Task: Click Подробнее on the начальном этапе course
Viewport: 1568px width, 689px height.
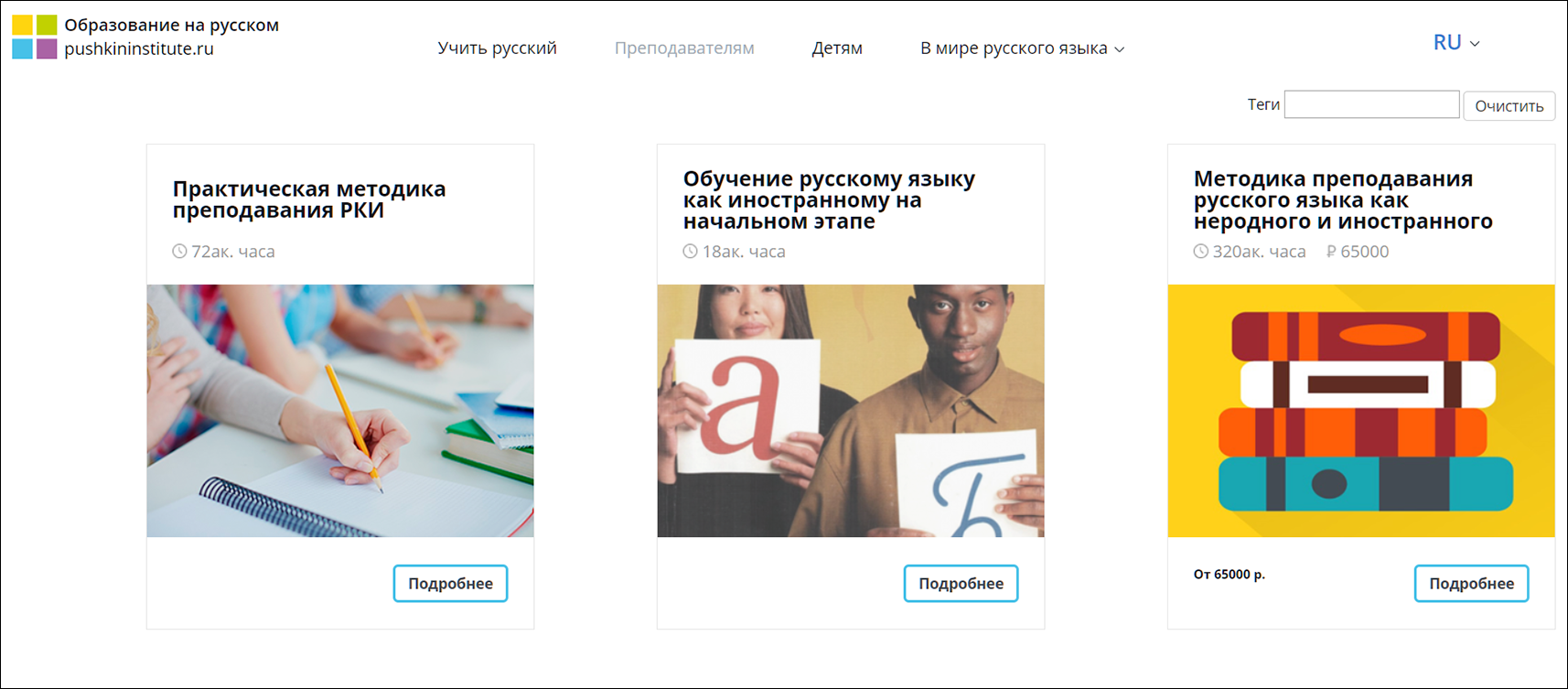Action: tap(961, 584)
